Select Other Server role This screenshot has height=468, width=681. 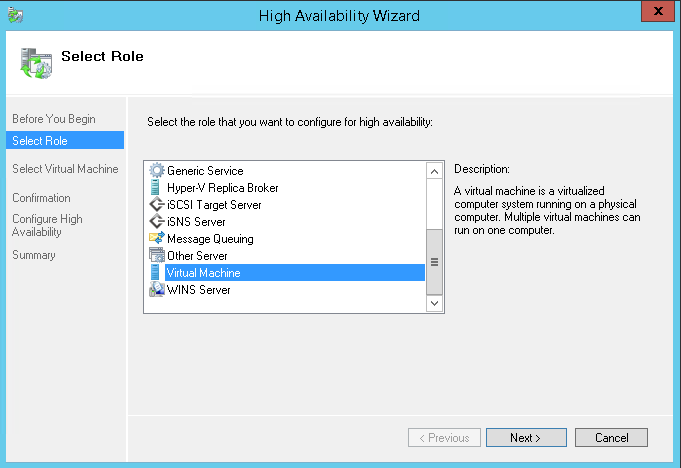point(197,256)
